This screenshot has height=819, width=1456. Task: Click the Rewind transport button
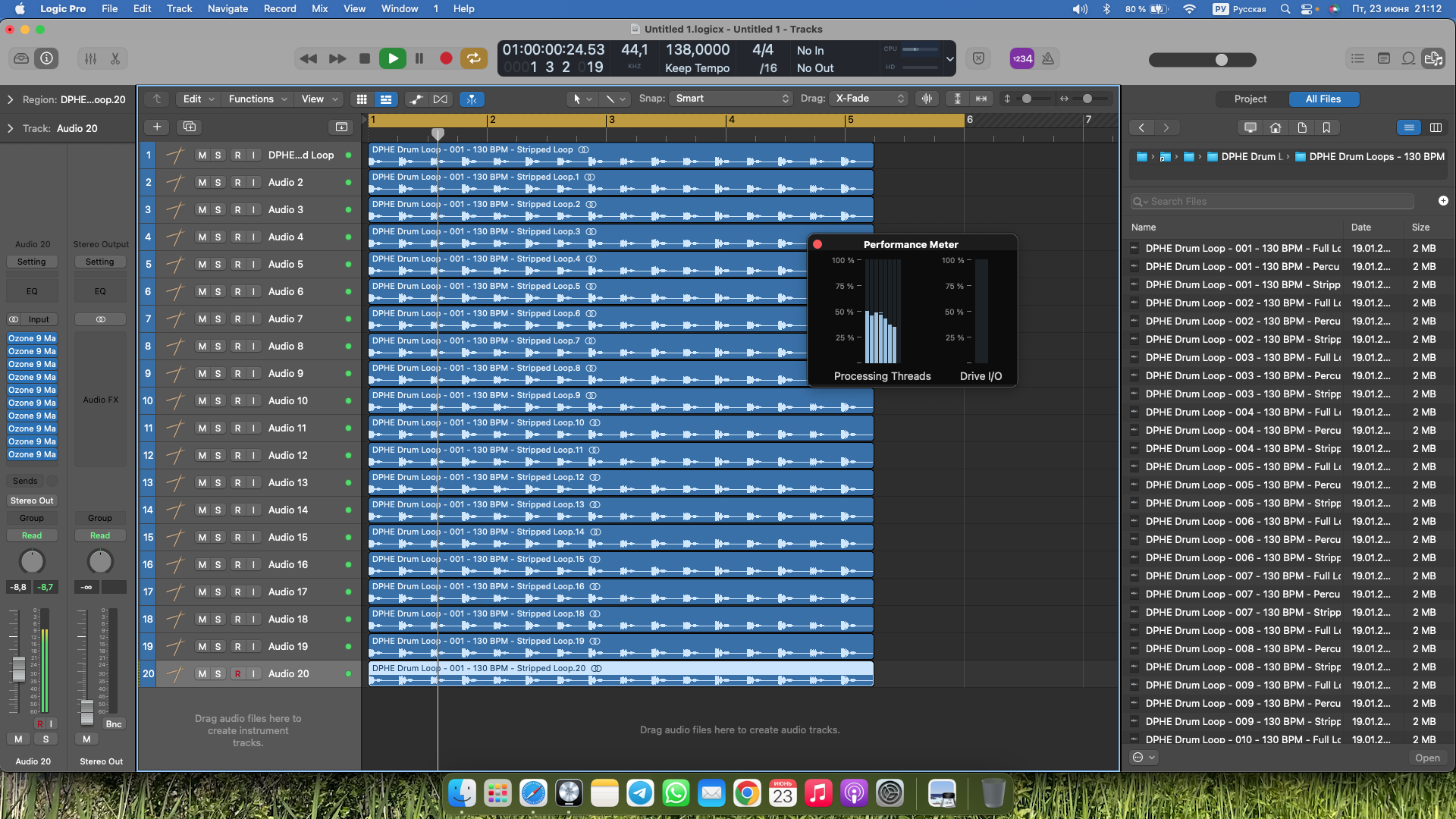(x=308, y=58)
